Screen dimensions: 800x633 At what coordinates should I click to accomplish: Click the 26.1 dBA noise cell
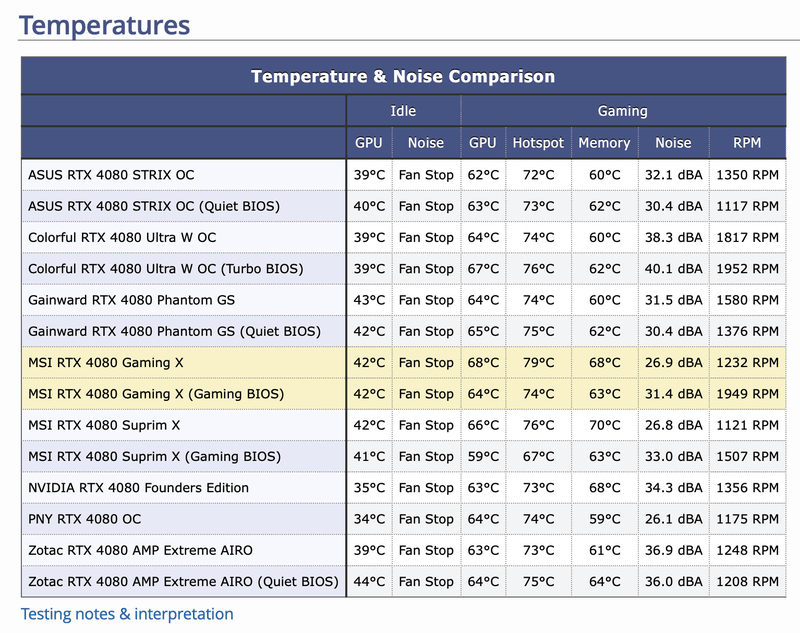[x=673, y=519]
